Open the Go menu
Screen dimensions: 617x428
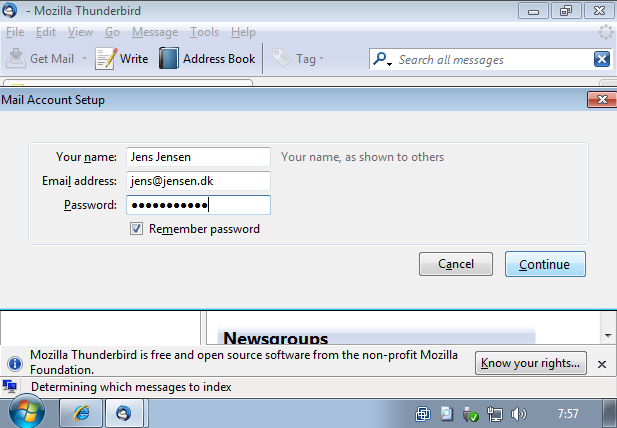click(112, 32)
